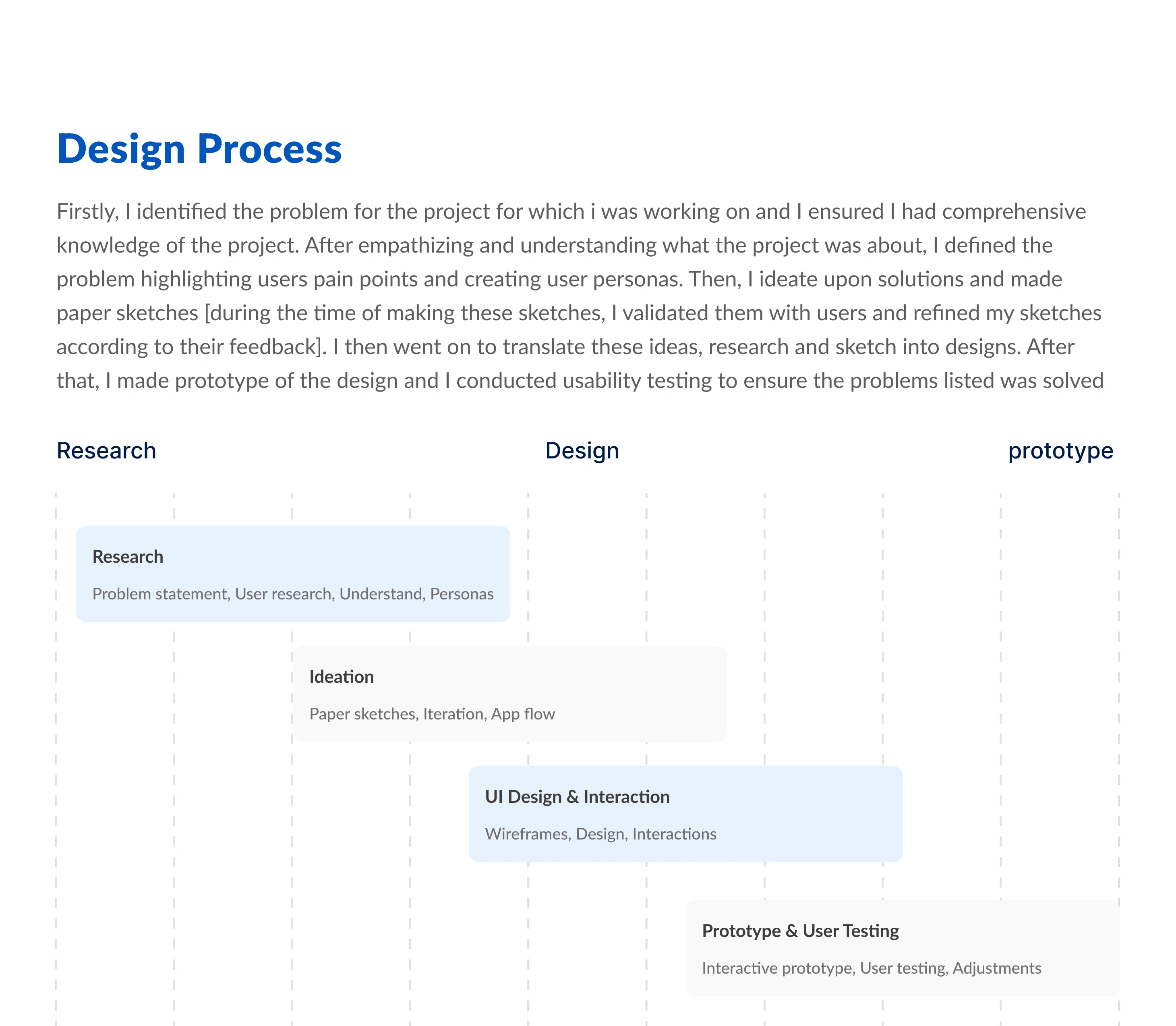Image resolution: width=1176 pixels, height=1026 pixels.
Task: Click the word "Understand" in the Research card
Action: [381, 594]
